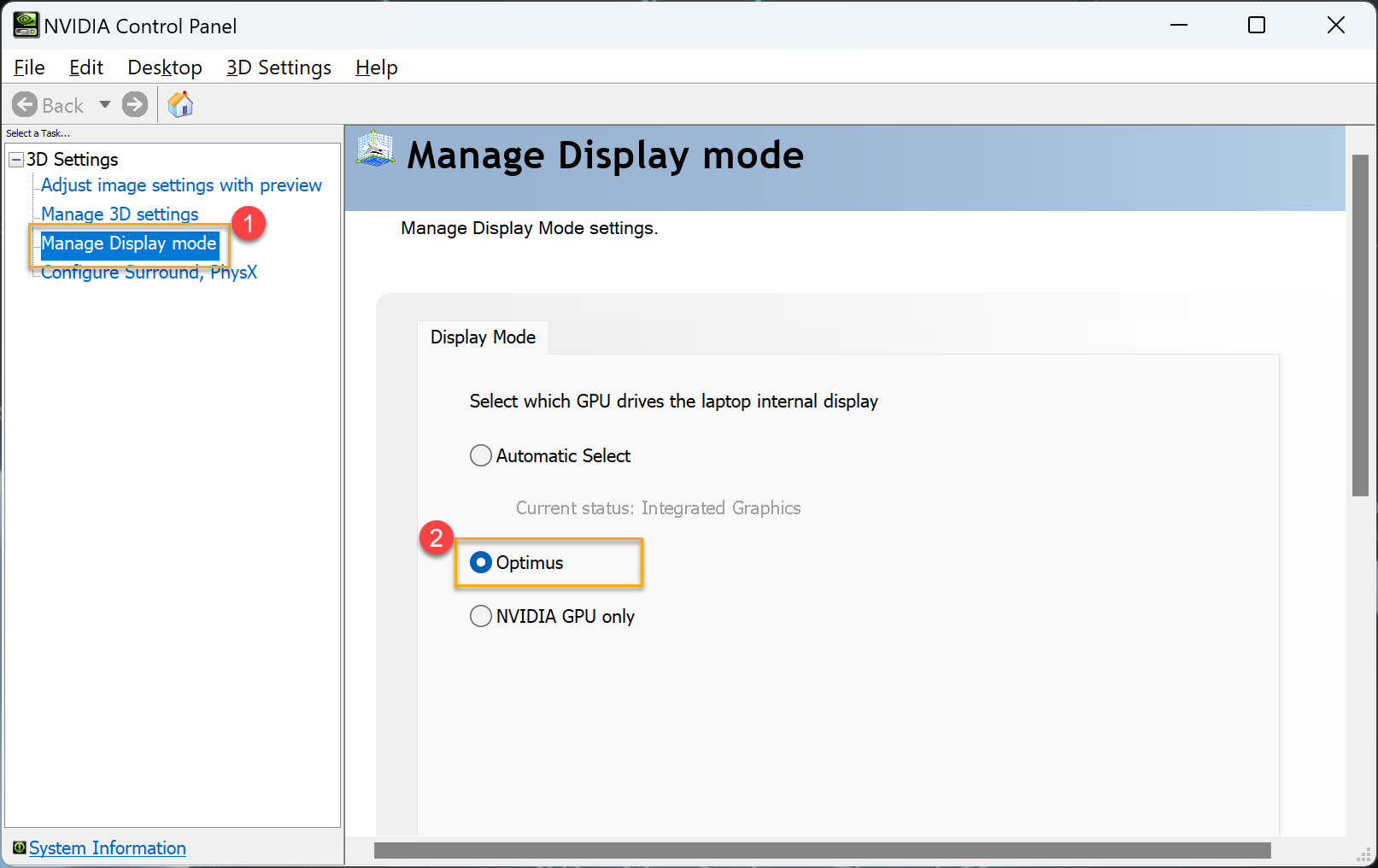
Task: Open Adjust image settings with preview
Action: coord(181,185)
